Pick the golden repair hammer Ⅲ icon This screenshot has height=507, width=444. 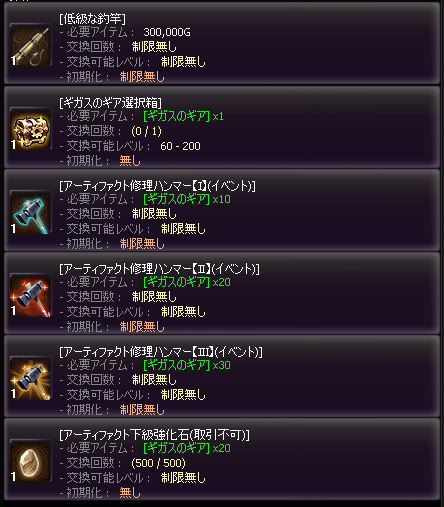[x=30, y=379]
